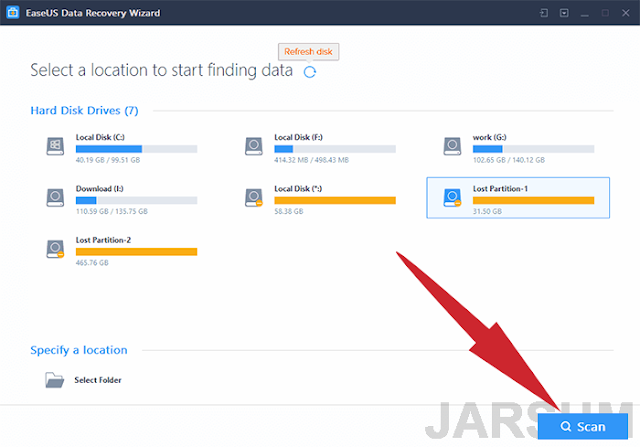Click Lost Partition-2 orange usage bar

coord(136,252)
